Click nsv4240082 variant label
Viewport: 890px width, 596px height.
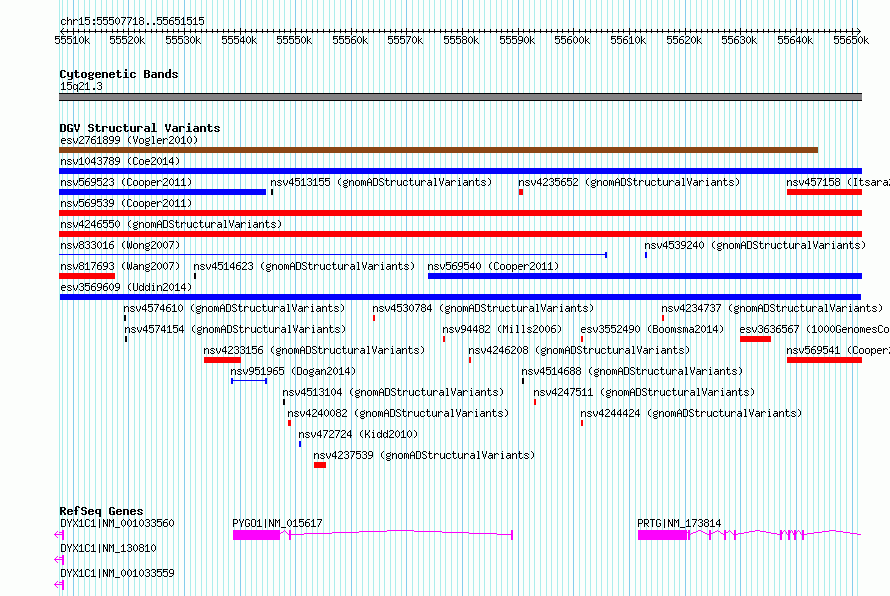pos(398,413)
